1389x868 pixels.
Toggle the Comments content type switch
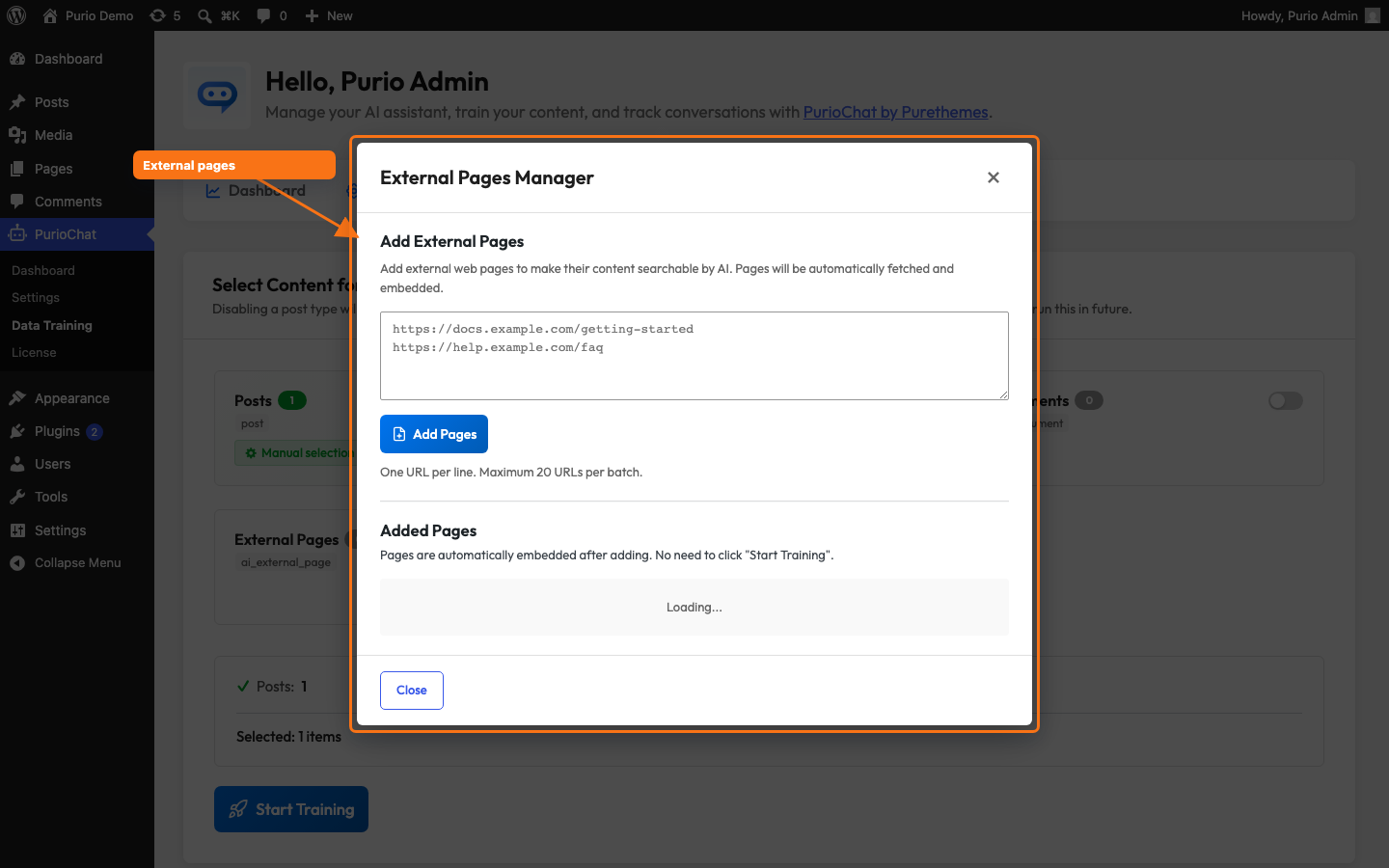click(1286, 400)
